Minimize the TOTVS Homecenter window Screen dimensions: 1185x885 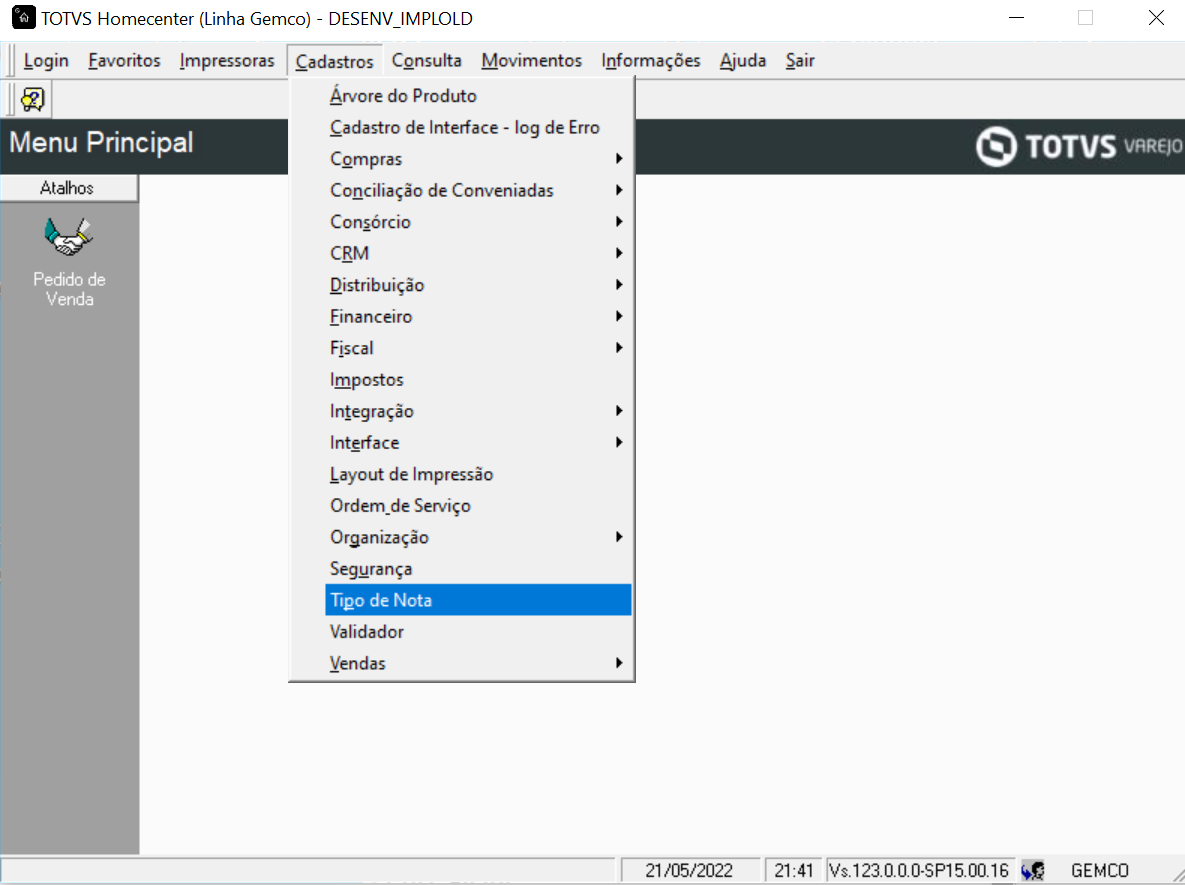[x=1016, y=17]
